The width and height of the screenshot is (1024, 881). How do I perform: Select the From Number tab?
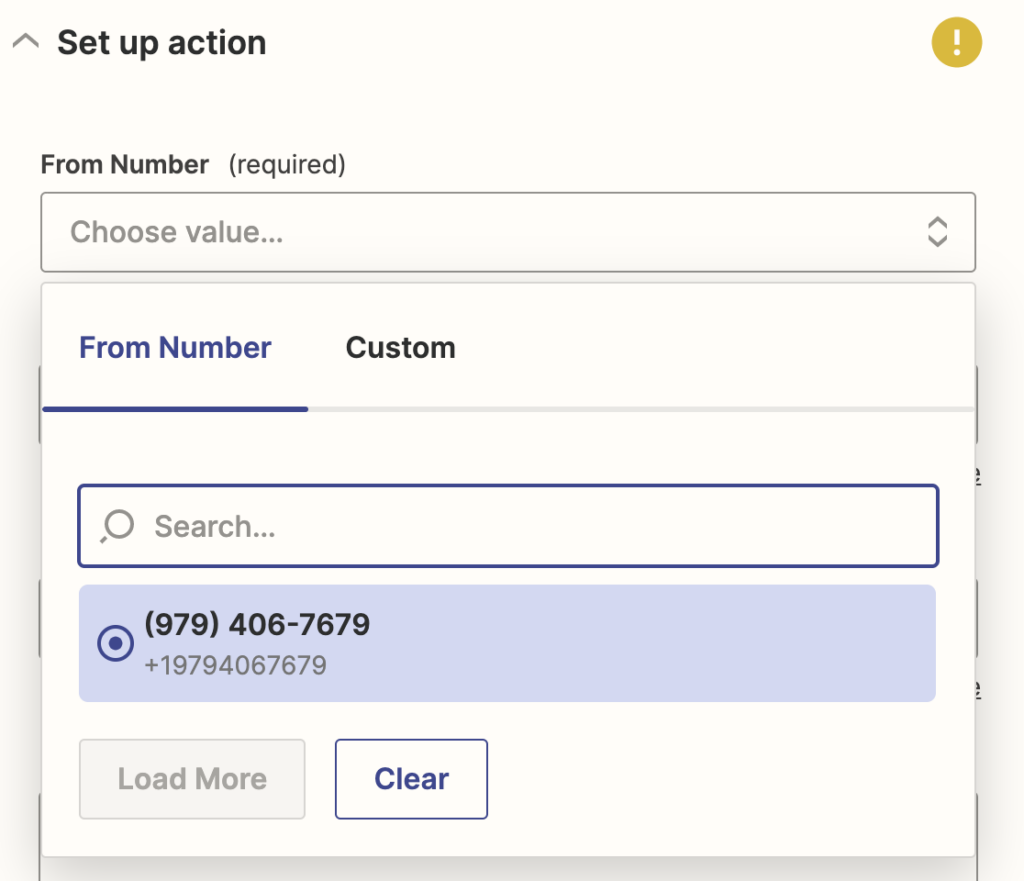point(175,347)
